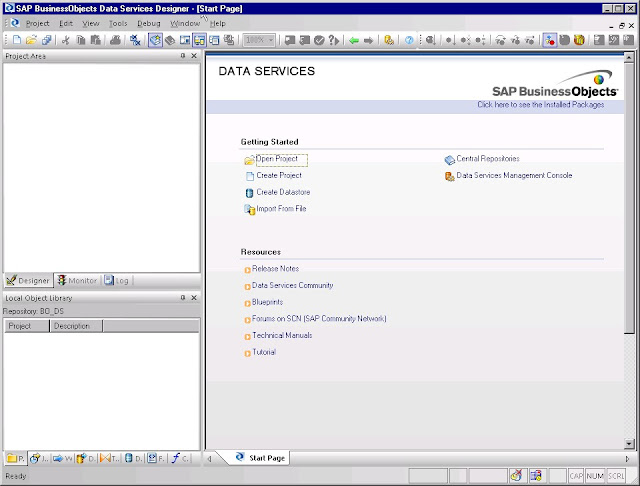This screenshot has width=640, height=486.
Task: Select the Projects tab in object library
Action: 15,459
